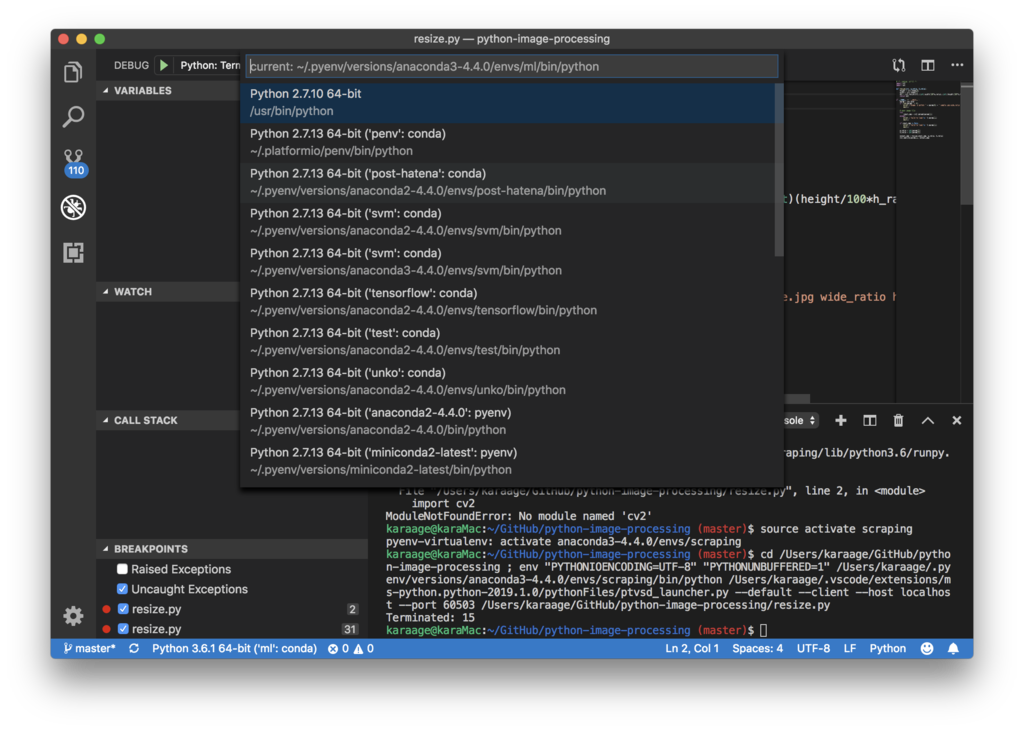Open errors and warnings counter
Viewport: 1024px width, 731px height.
pos(351,649)
